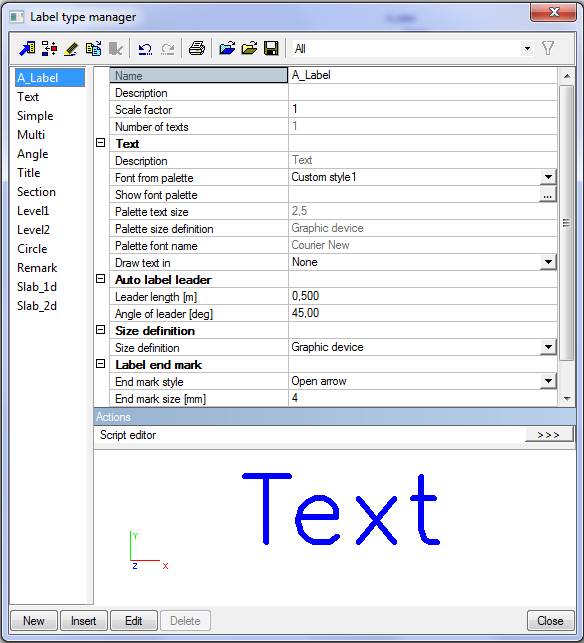Viewport: 584px width, 643px height.
Task: Click the copy documents icon in the toolbar
Action: click(94, 49)
